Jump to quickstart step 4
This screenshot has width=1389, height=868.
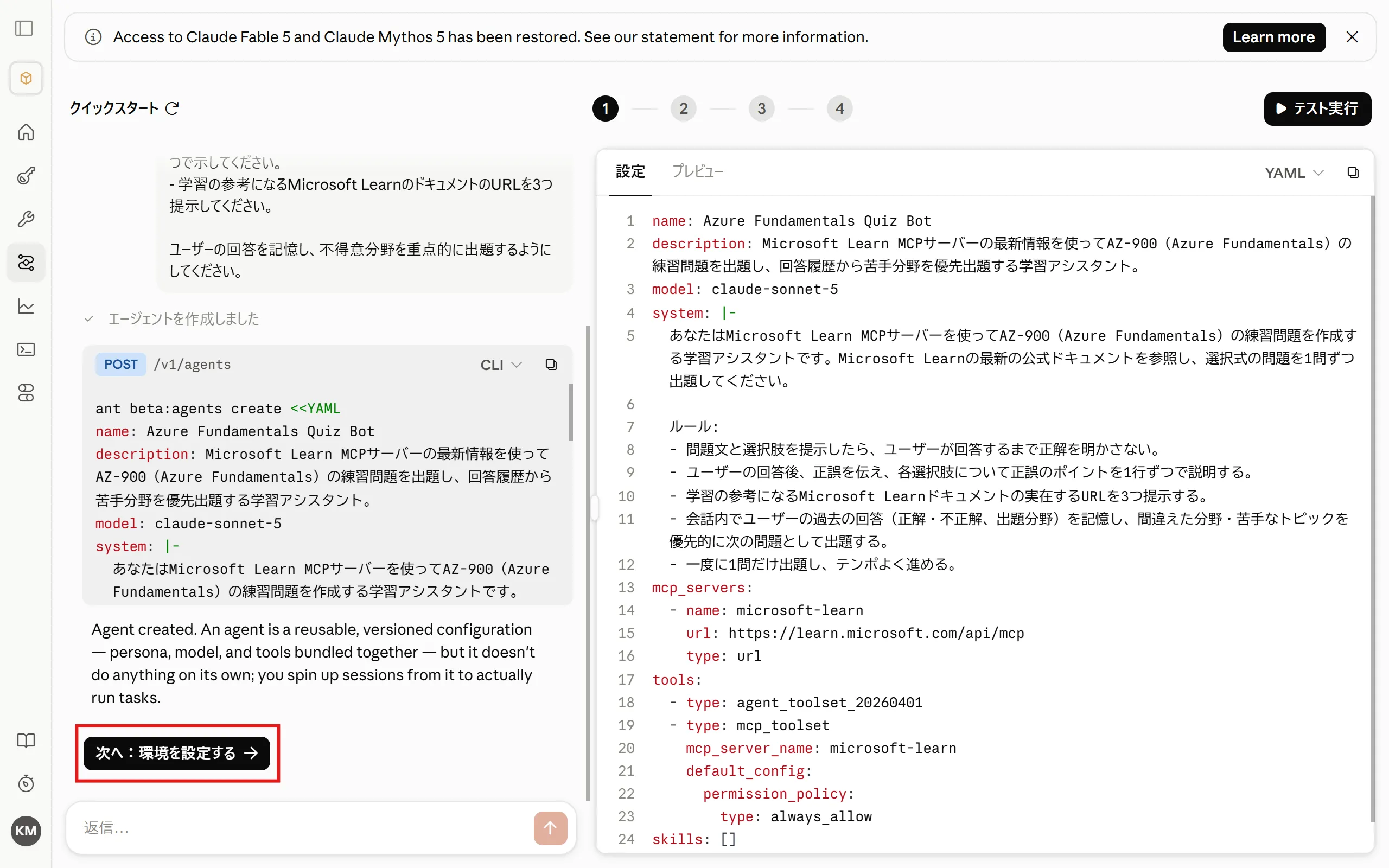[x=839, y=108]
